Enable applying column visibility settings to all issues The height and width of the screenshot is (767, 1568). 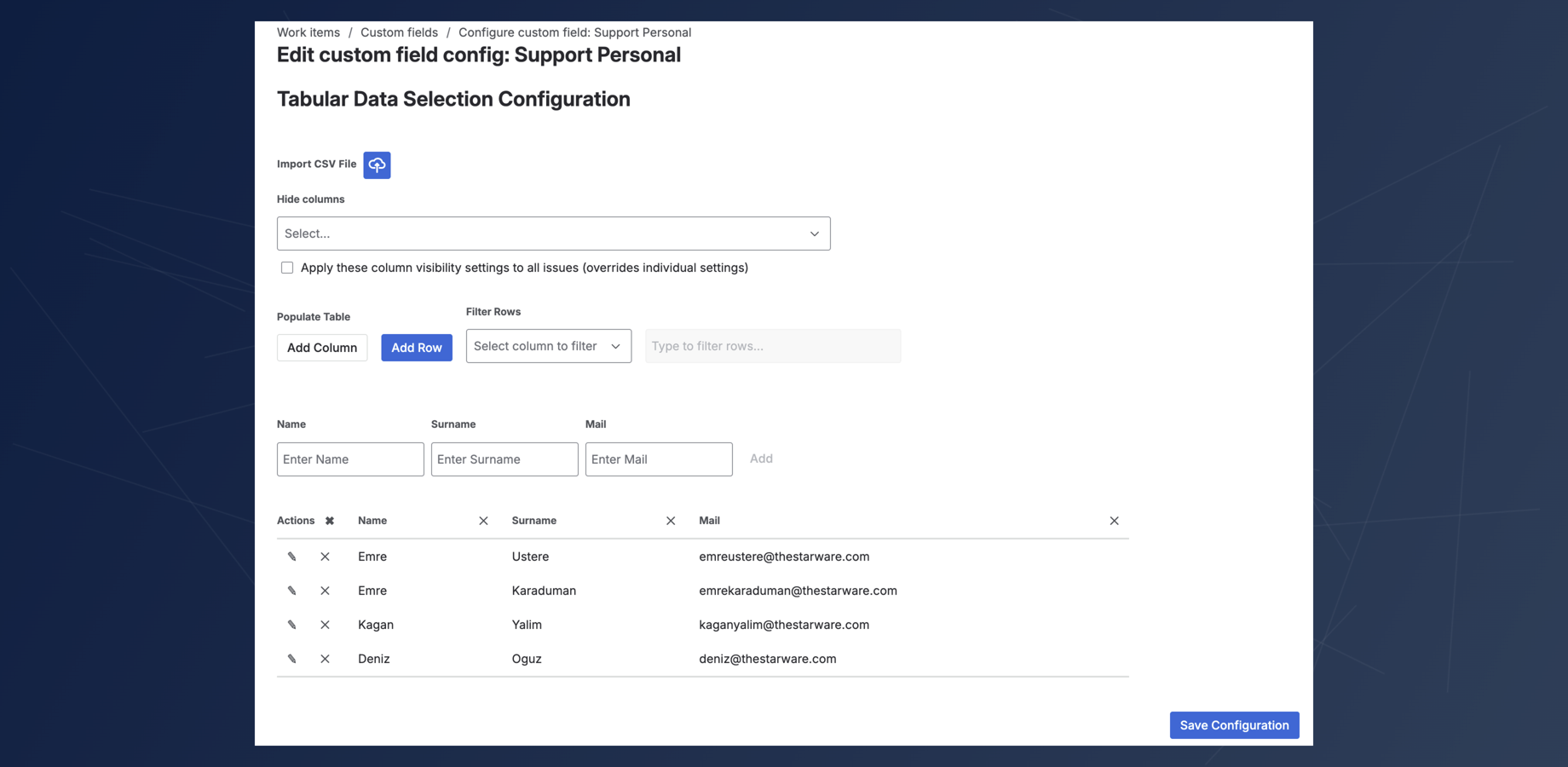pos(286,267)
